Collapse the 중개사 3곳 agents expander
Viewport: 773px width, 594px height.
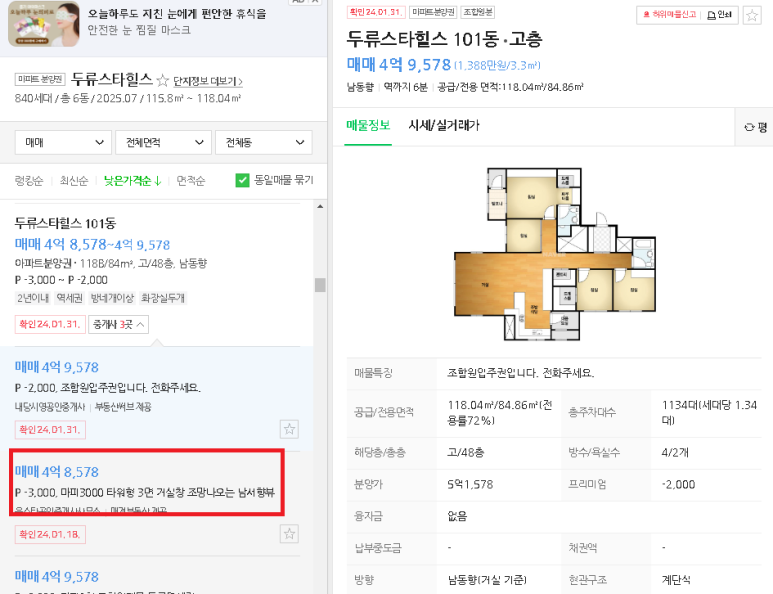(118, 324)
